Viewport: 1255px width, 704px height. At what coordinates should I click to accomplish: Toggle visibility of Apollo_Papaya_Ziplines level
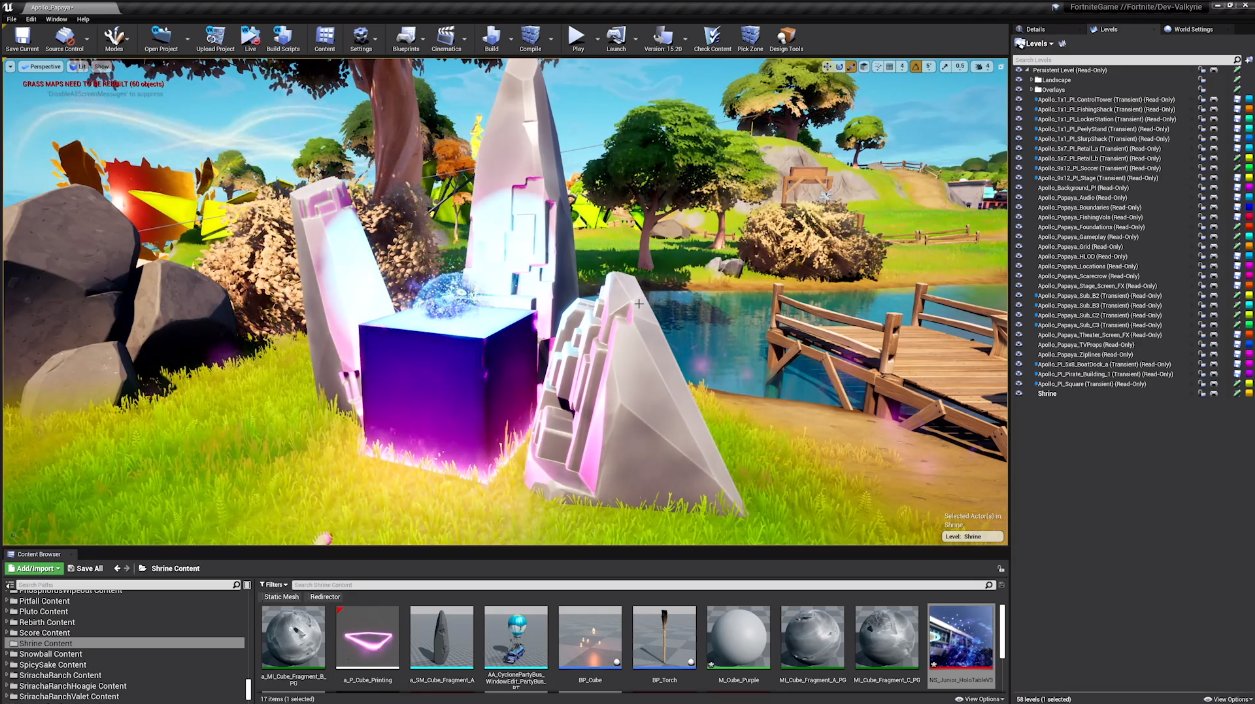click(1019, 354)
